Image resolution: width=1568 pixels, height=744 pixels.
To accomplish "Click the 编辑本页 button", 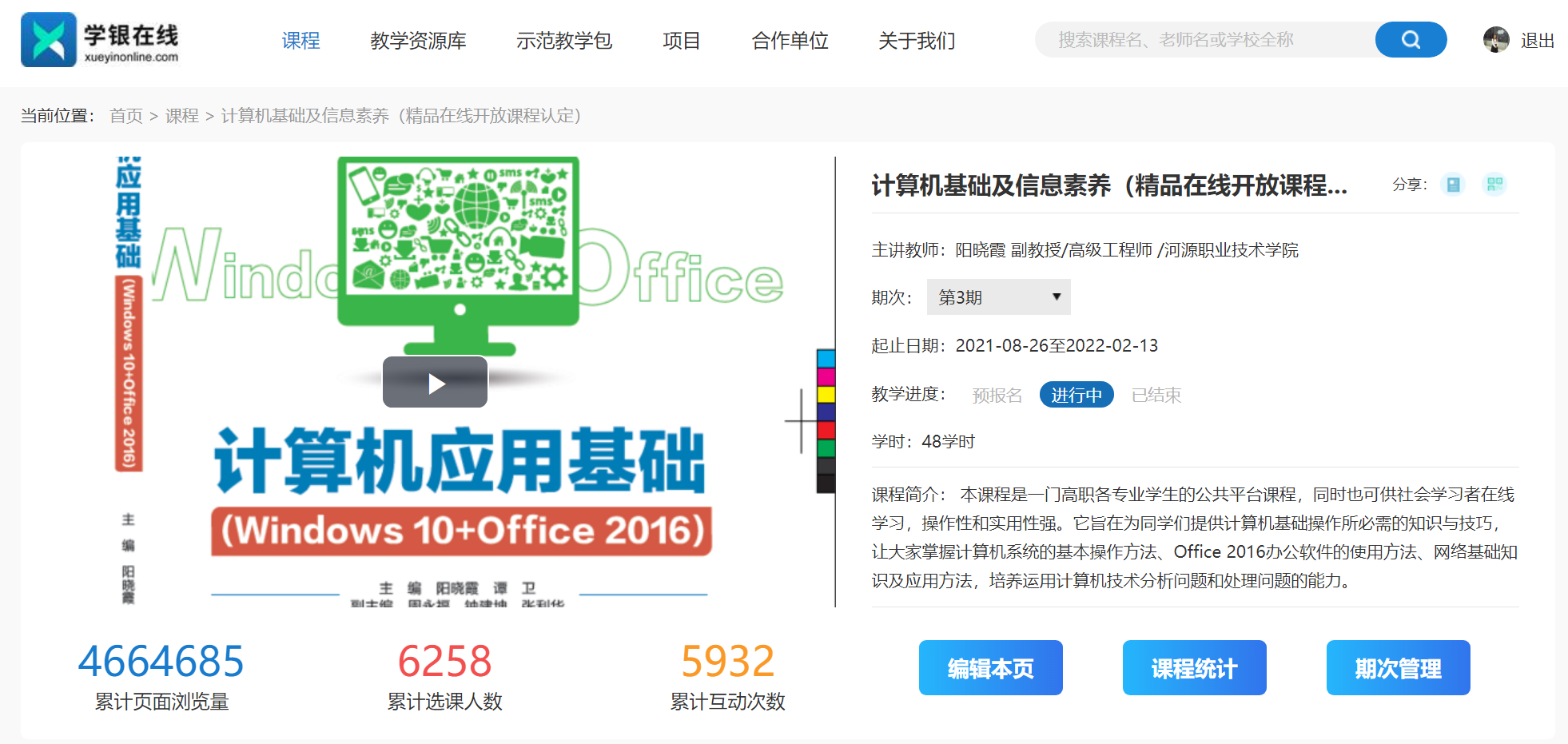I will [991, 667].
